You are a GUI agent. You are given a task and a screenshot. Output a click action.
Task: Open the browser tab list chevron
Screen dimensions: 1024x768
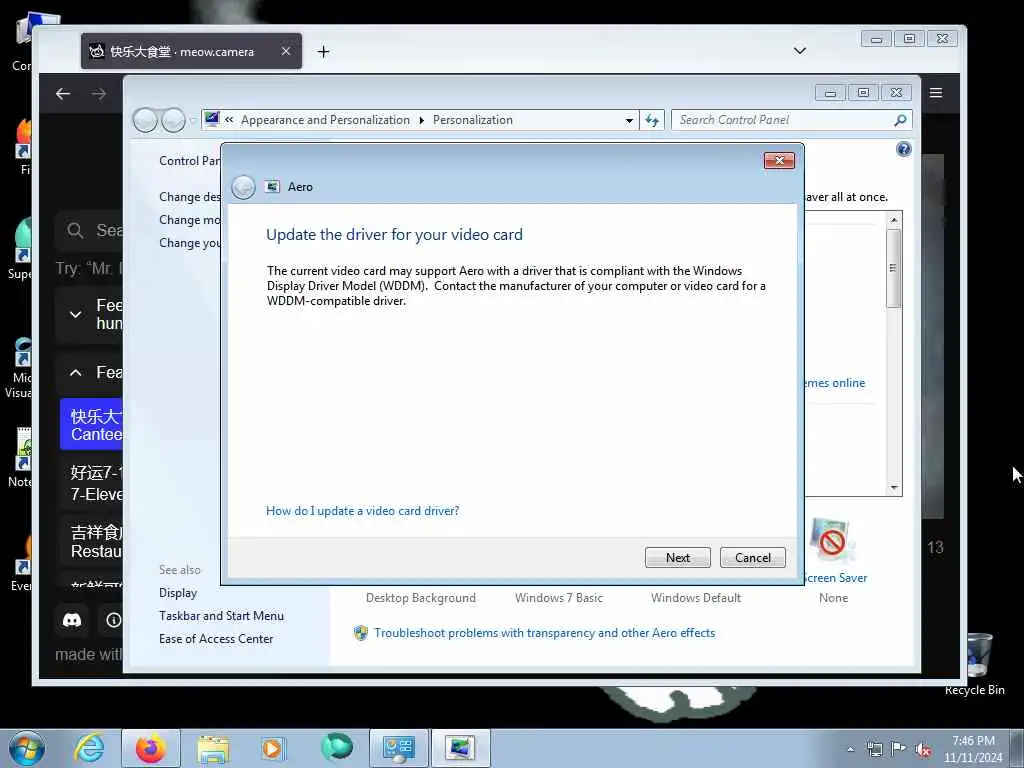pos(799,51)
